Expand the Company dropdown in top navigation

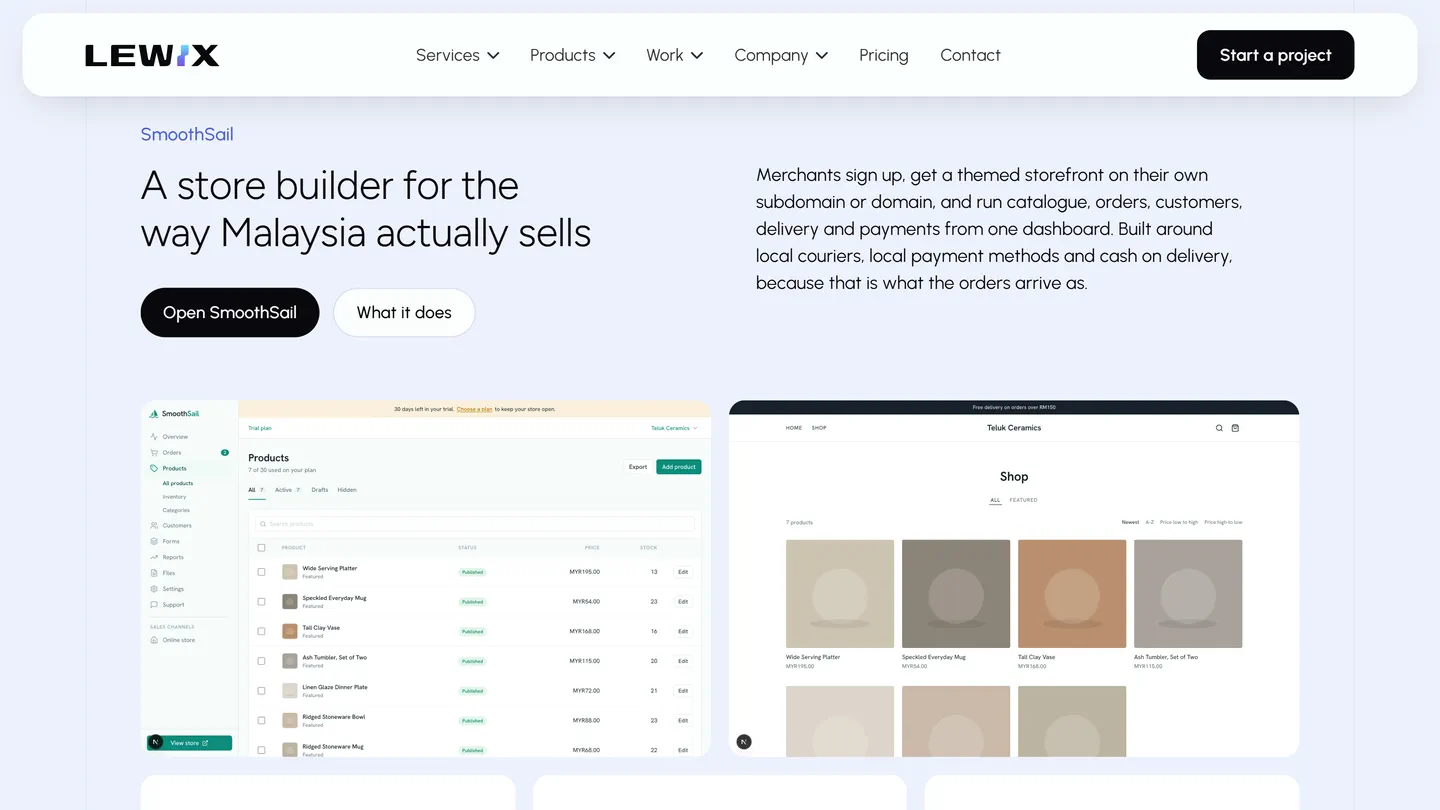(x=781, y=55)
